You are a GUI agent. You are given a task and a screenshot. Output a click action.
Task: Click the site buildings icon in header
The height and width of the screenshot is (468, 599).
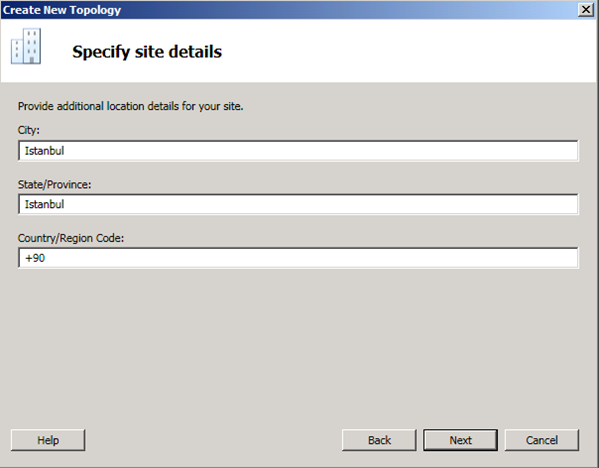(26, 46)
